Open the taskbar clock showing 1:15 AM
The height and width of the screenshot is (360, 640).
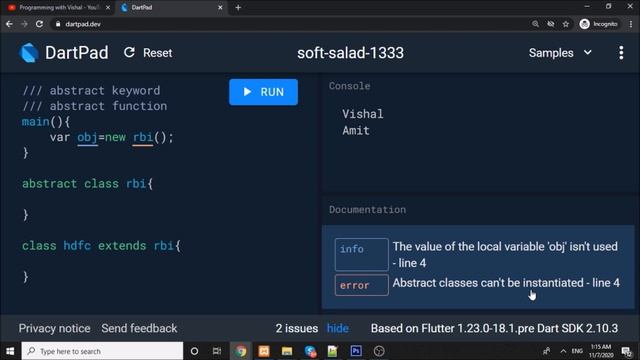pos(601,351)
